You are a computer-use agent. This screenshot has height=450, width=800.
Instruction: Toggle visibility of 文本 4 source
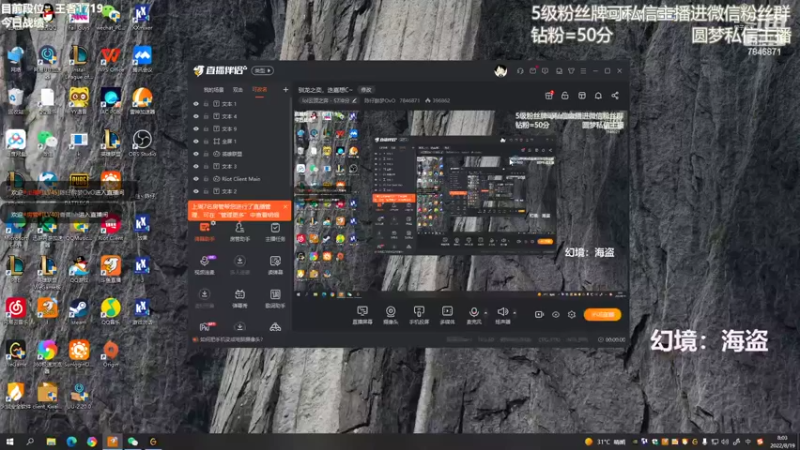196,116
